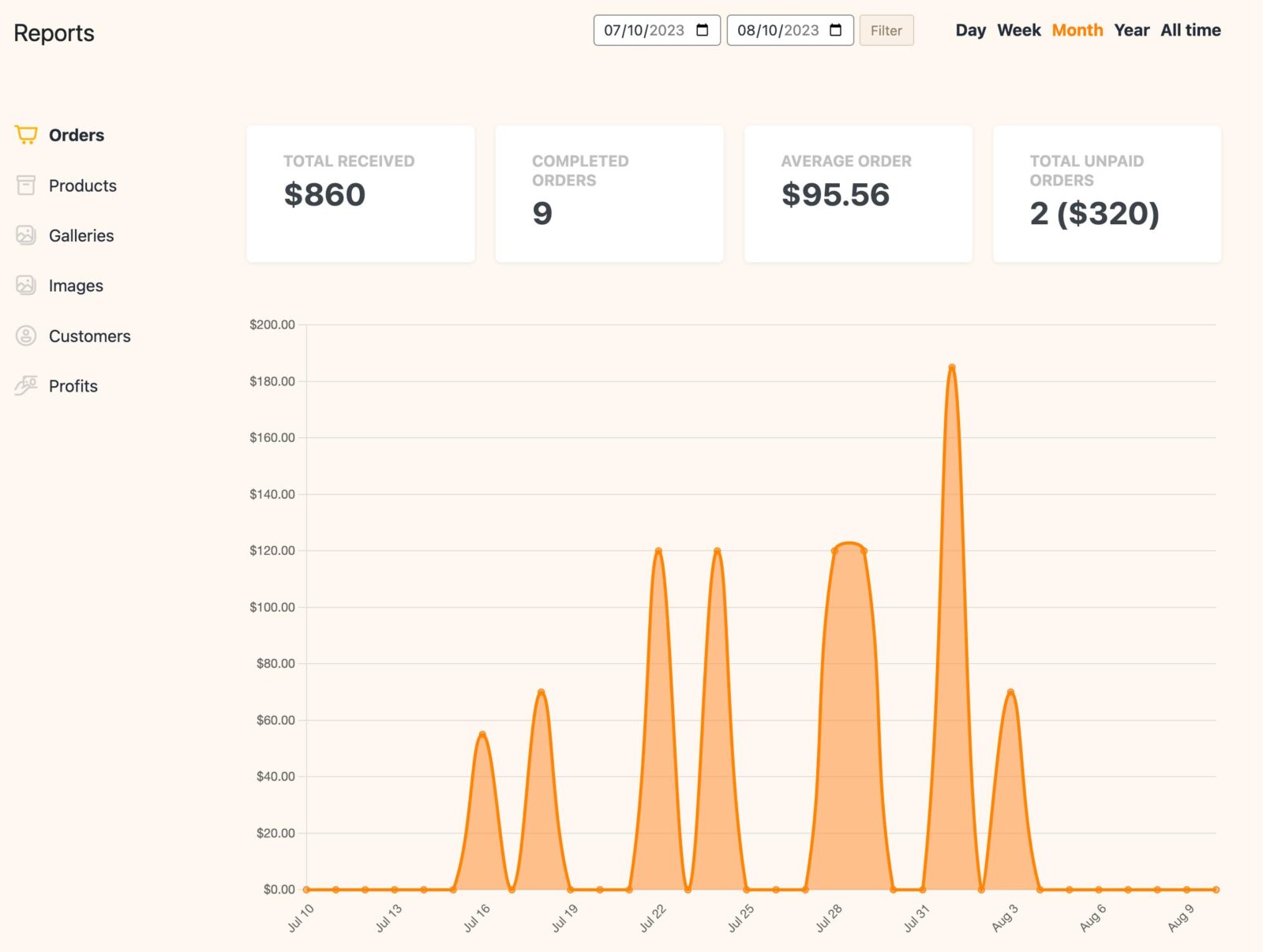
Task: Click the Customers person icon
Action: (x=26, y=335)
